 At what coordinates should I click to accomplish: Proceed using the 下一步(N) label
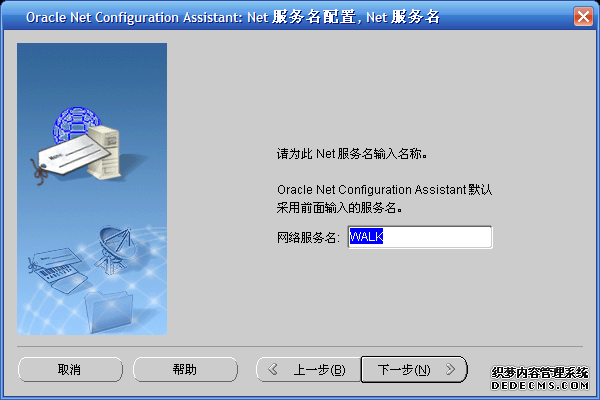pyautogui.click(x=404, y=369)
